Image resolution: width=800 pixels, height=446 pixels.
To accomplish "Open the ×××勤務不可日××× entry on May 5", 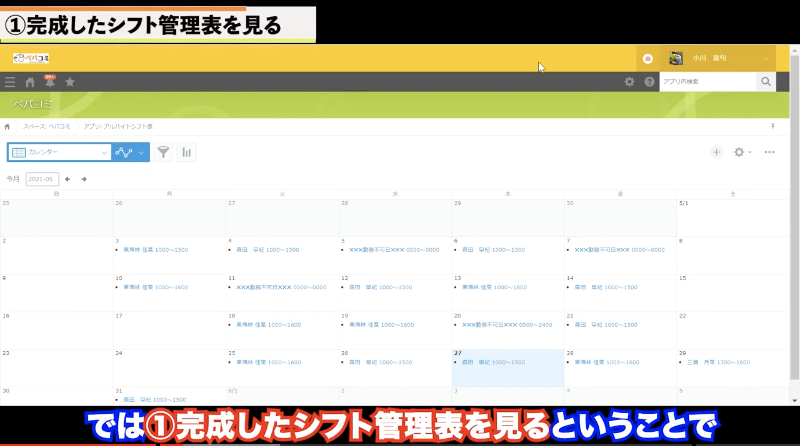I will (x=394, y=250).
